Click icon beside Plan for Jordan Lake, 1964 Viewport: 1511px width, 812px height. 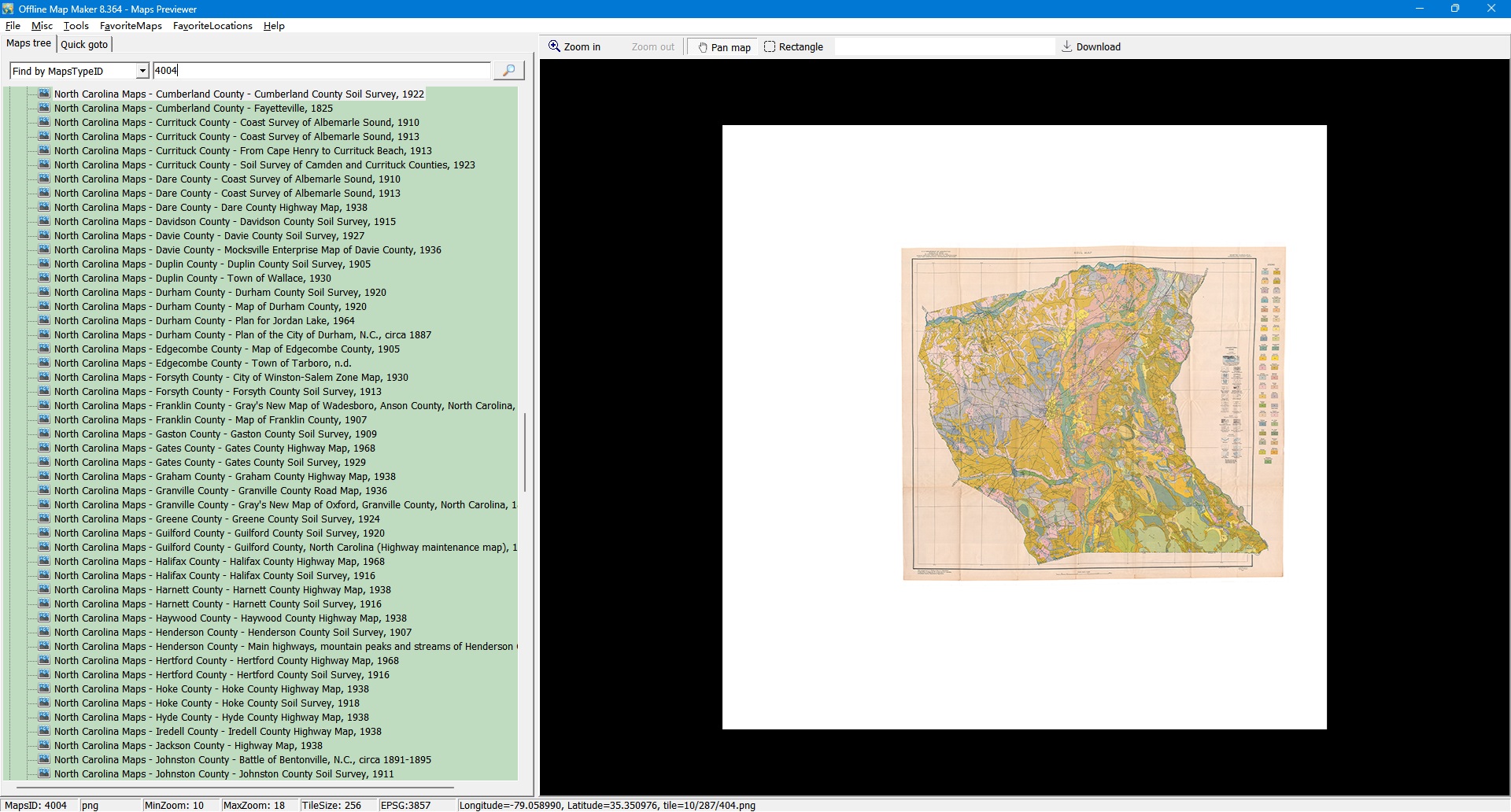tap(45, 321)
